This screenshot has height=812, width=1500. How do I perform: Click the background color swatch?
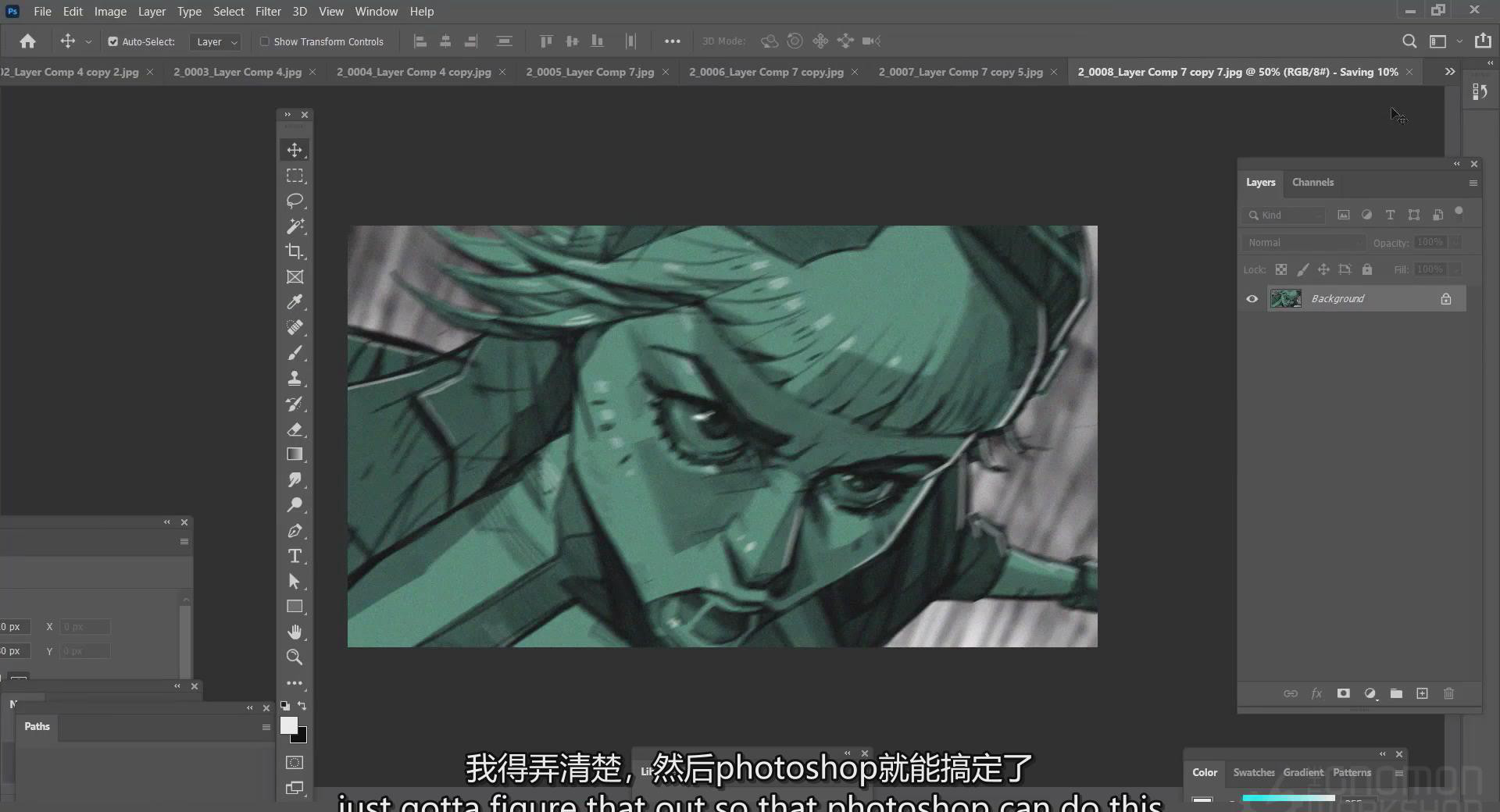coord(302,737)
